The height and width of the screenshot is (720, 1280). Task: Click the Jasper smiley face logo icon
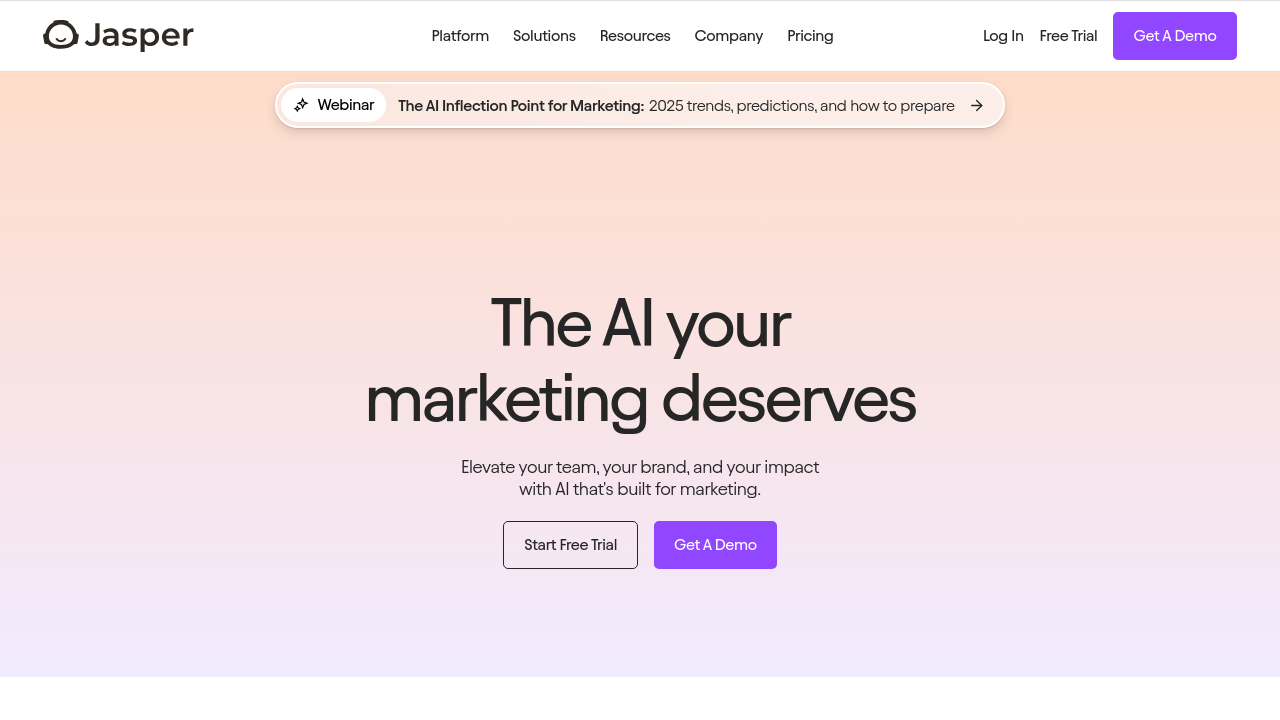click(61, 35)
